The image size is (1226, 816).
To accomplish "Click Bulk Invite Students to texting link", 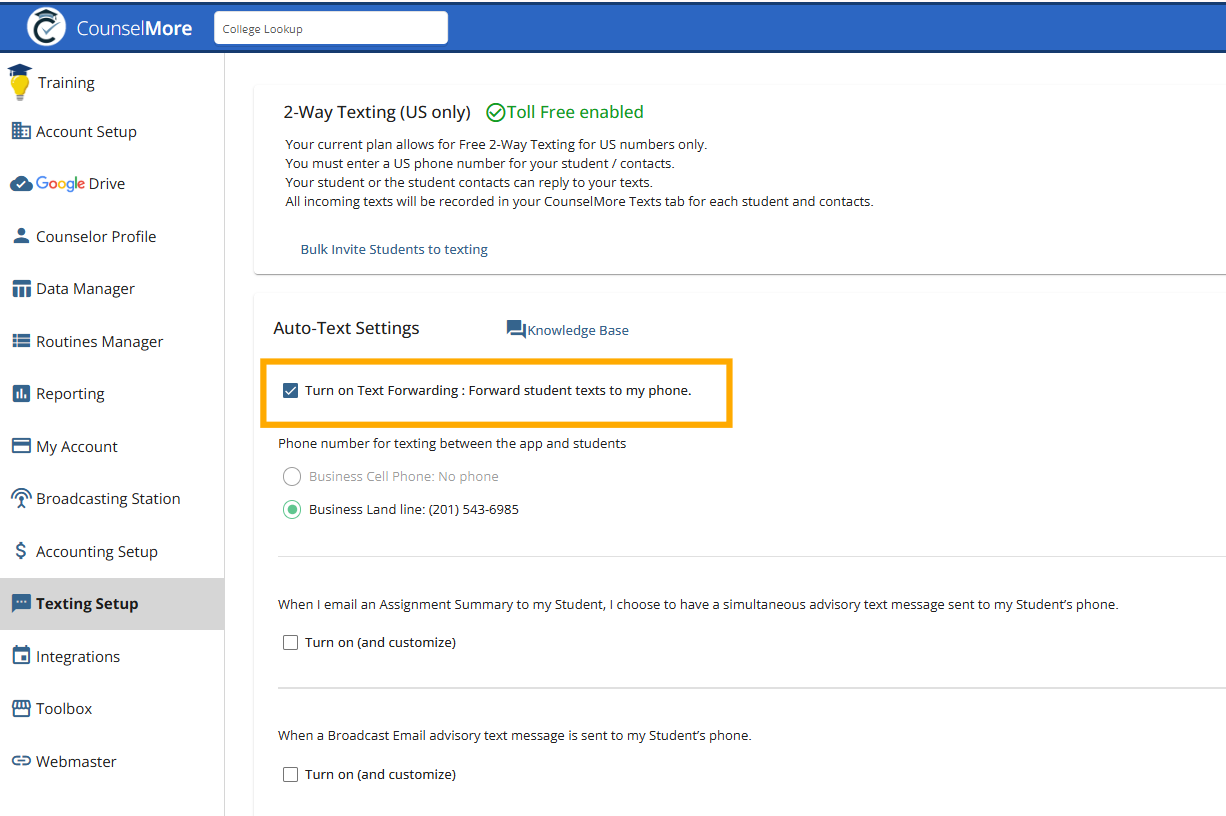I will [x=394, y=249].
